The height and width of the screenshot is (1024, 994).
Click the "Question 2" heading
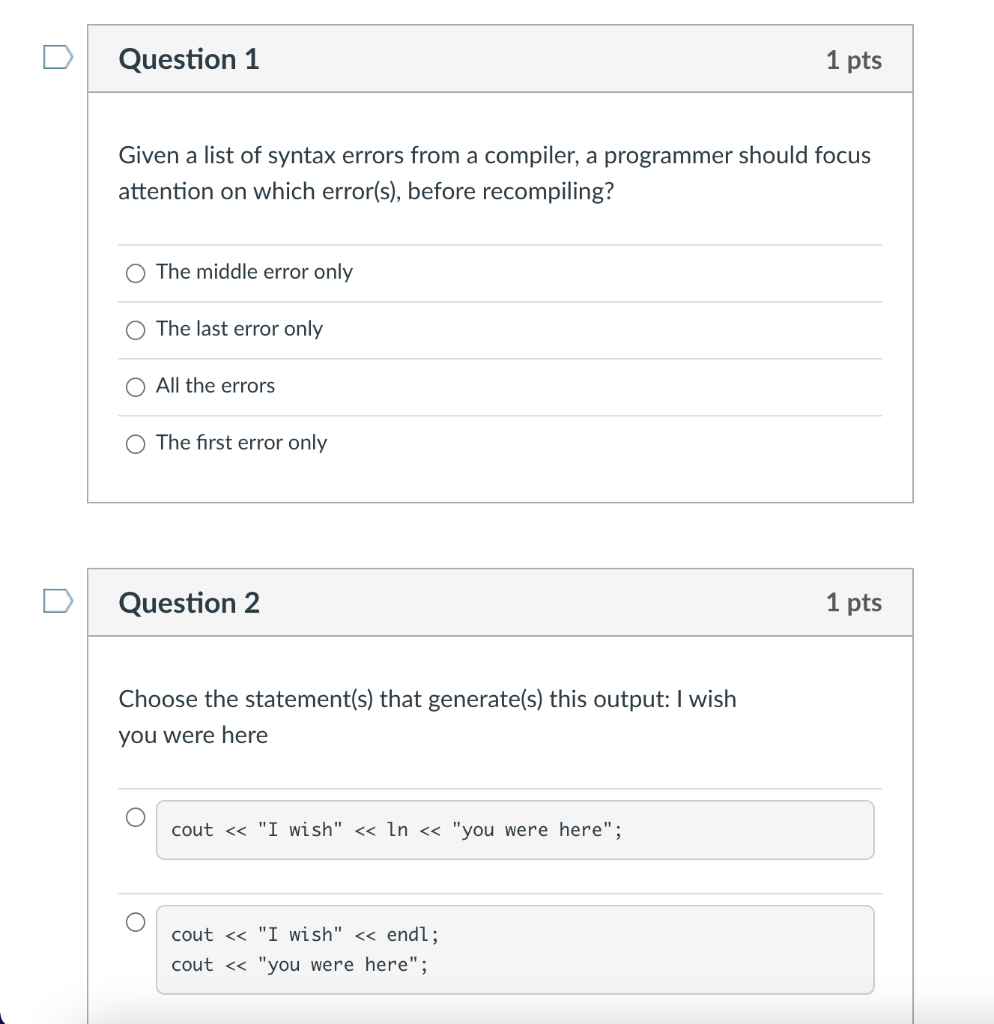pos(189,603)
